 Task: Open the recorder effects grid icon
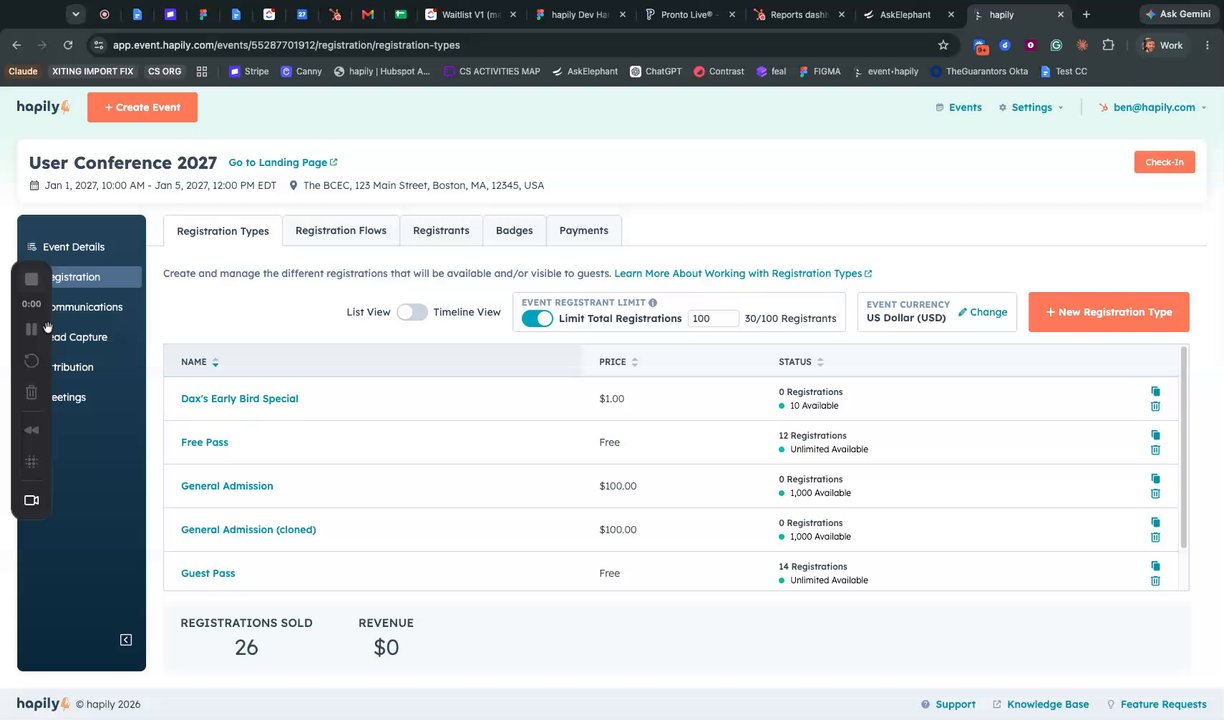31,462
